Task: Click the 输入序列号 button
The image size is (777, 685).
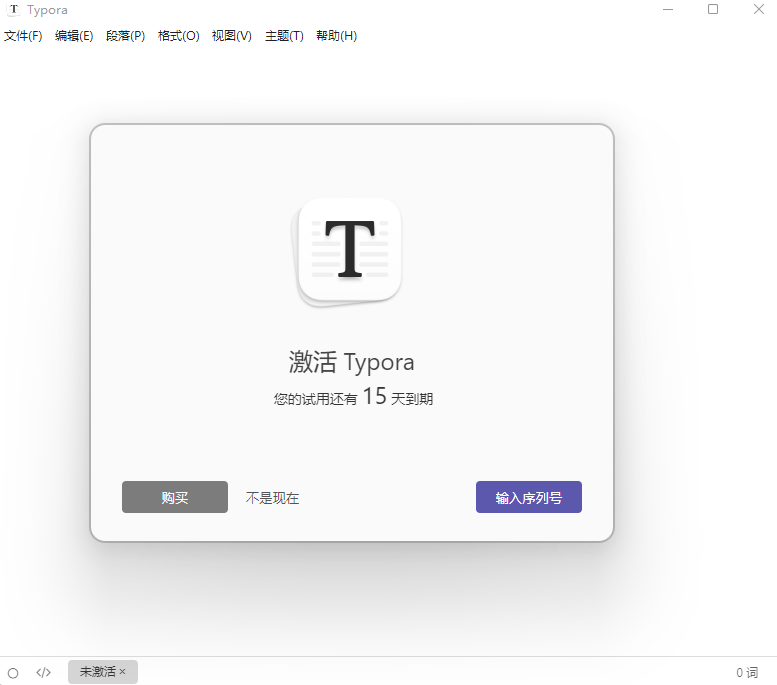Action: click(529, 497)
